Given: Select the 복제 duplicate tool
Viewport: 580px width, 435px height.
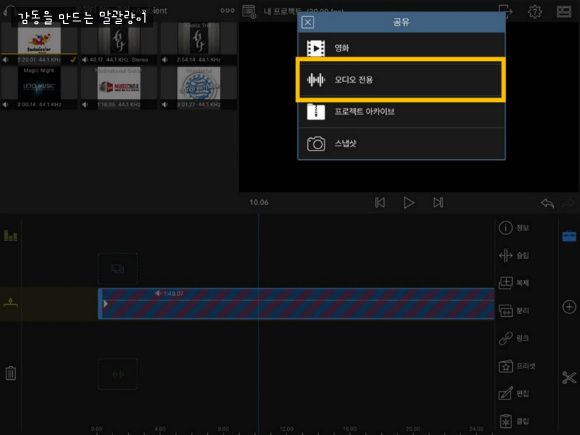Looking at the screenshot, I should tap(514, 283).
